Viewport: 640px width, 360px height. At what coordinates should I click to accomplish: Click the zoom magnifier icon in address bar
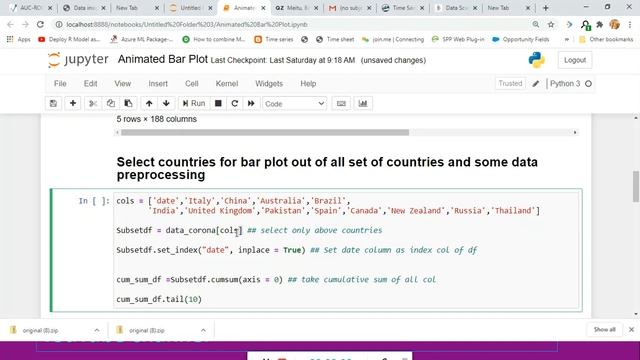pos(536,25)
